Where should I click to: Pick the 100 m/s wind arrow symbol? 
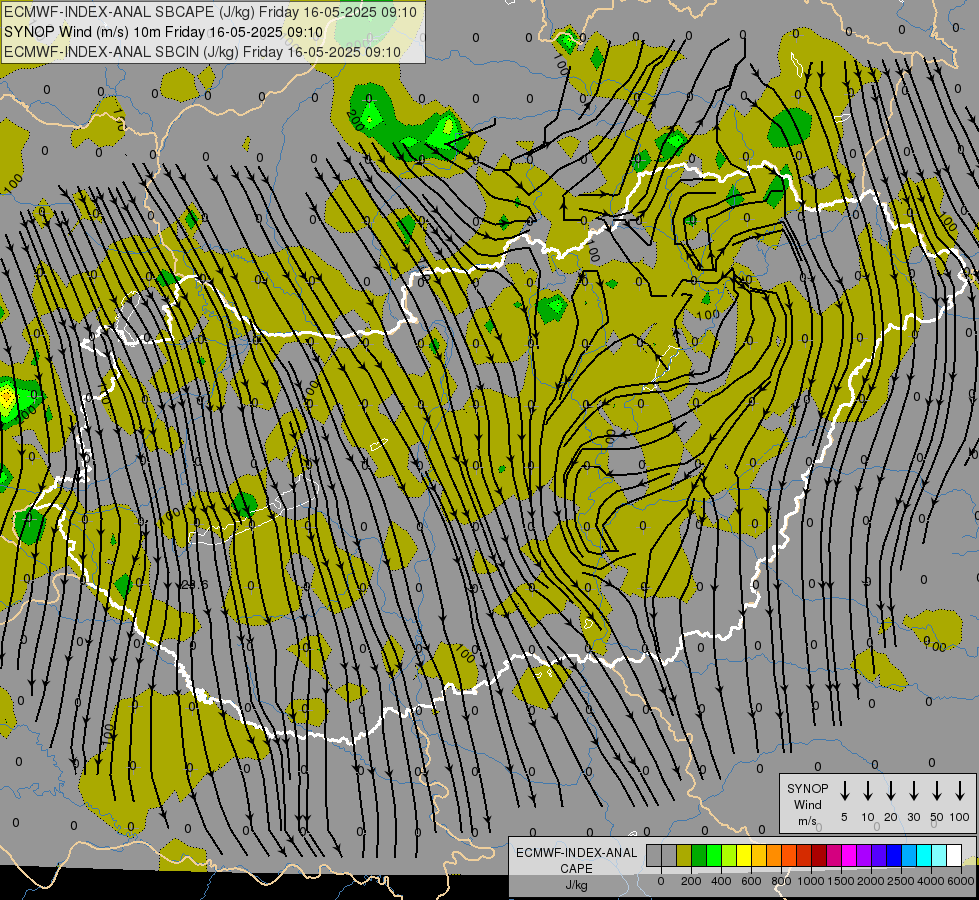960,790
